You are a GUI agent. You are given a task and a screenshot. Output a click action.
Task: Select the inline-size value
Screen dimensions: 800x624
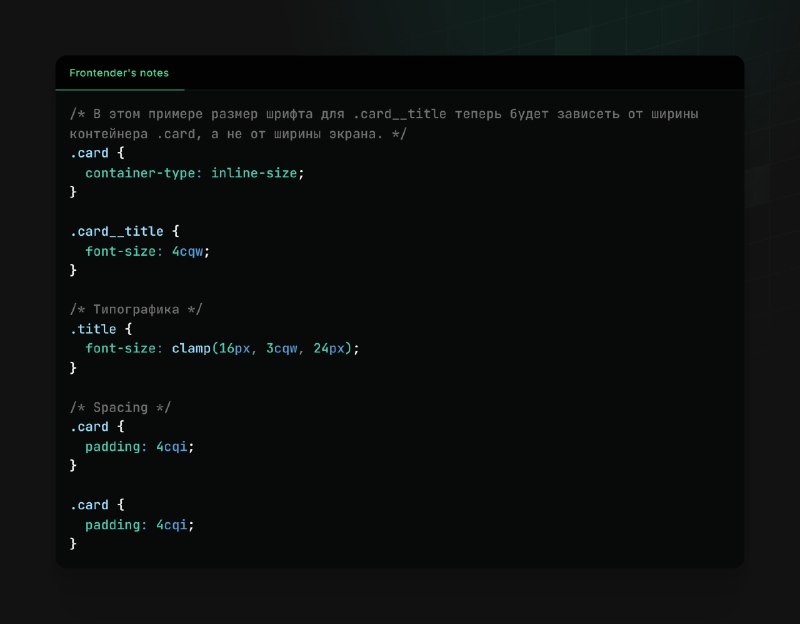255,173
